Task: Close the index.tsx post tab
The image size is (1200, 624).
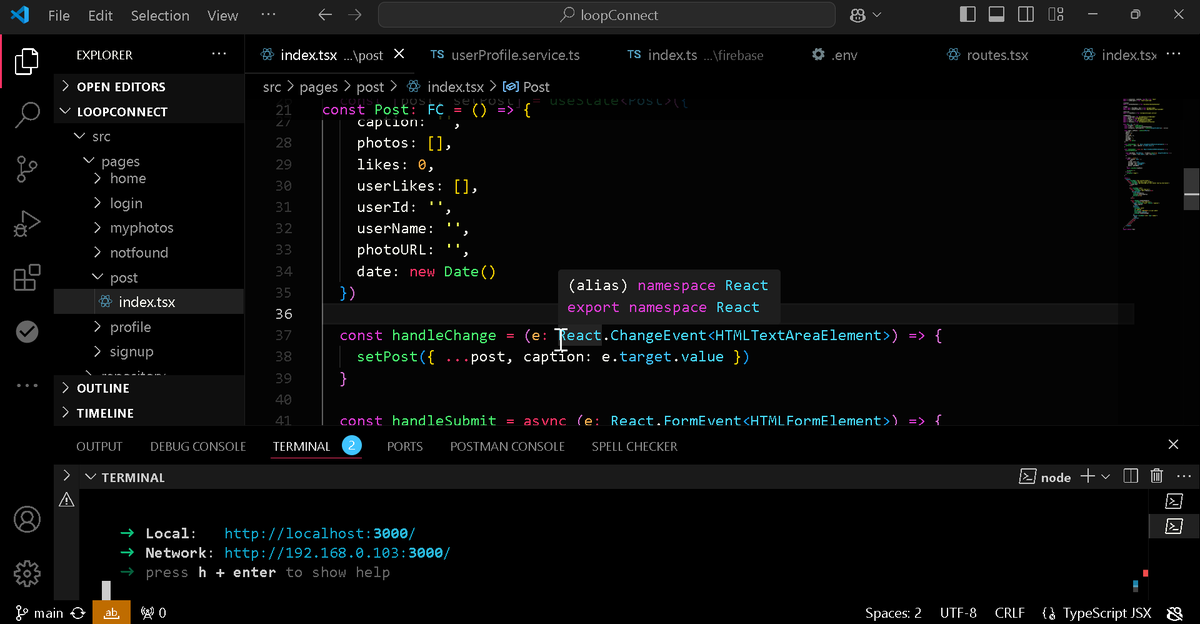Action: pyautogui.click(x=400, y=55)
